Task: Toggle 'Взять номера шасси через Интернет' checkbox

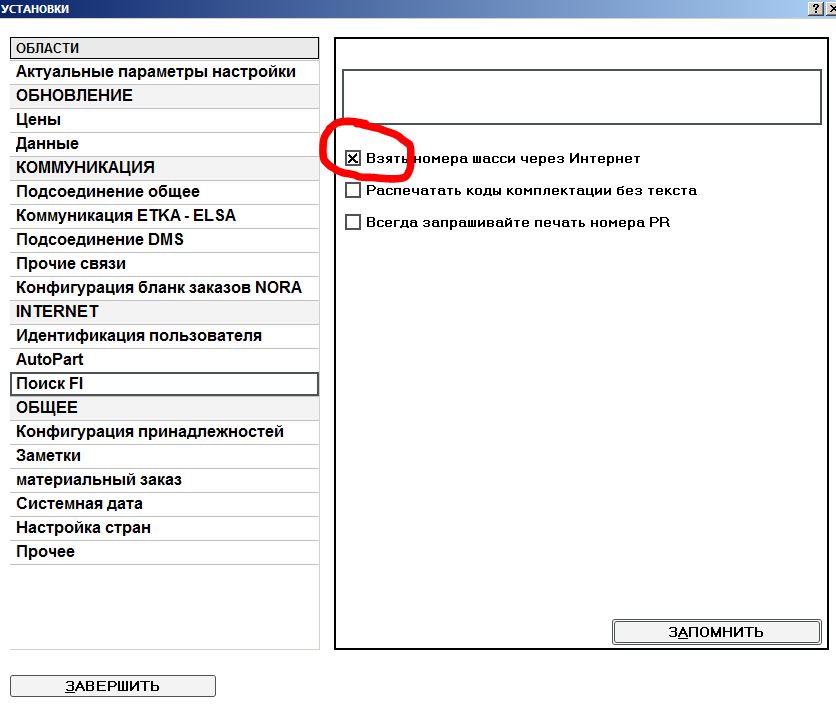Action: tap(352, 158)
